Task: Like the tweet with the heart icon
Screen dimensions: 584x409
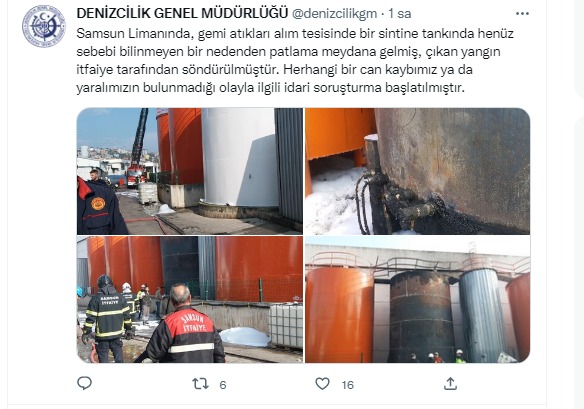Action: pyautogui.click(x=323, y=384)
